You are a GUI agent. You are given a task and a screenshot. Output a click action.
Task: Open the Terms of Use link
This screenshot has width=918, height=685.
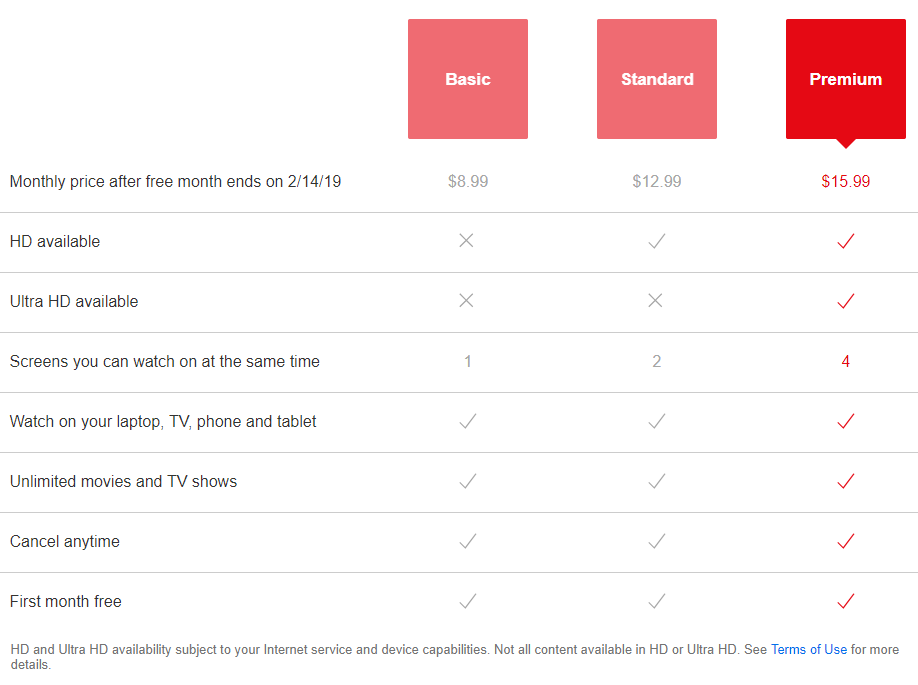(x=809, y=649)
